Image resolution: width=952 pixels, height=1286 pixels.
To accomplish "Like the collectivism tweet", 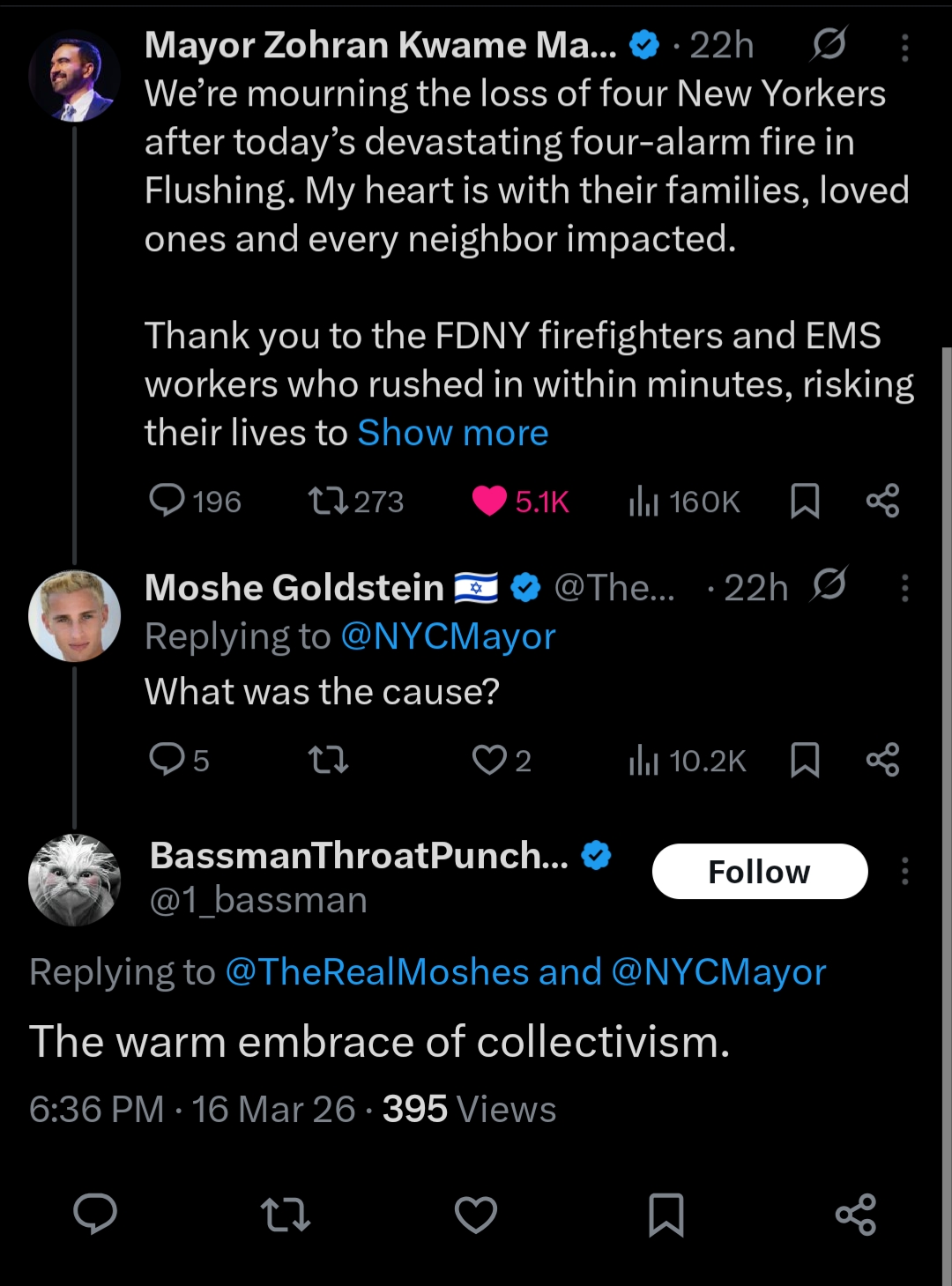I will click(476, 1214).
